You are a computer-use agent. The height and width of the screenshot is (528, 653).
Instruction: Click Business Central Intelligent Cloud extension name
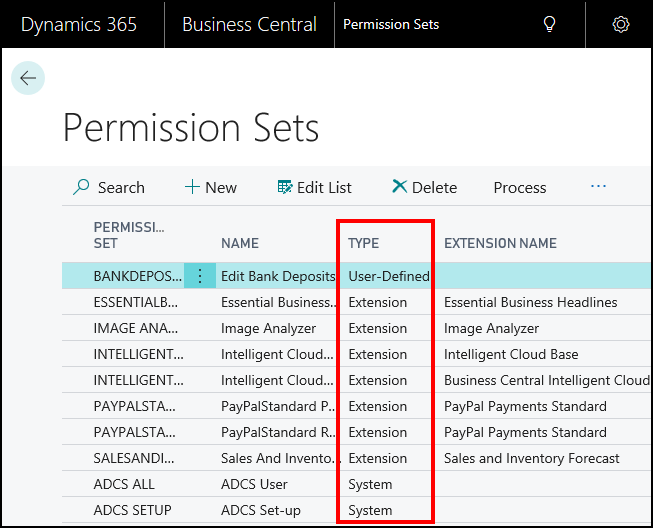547,380
